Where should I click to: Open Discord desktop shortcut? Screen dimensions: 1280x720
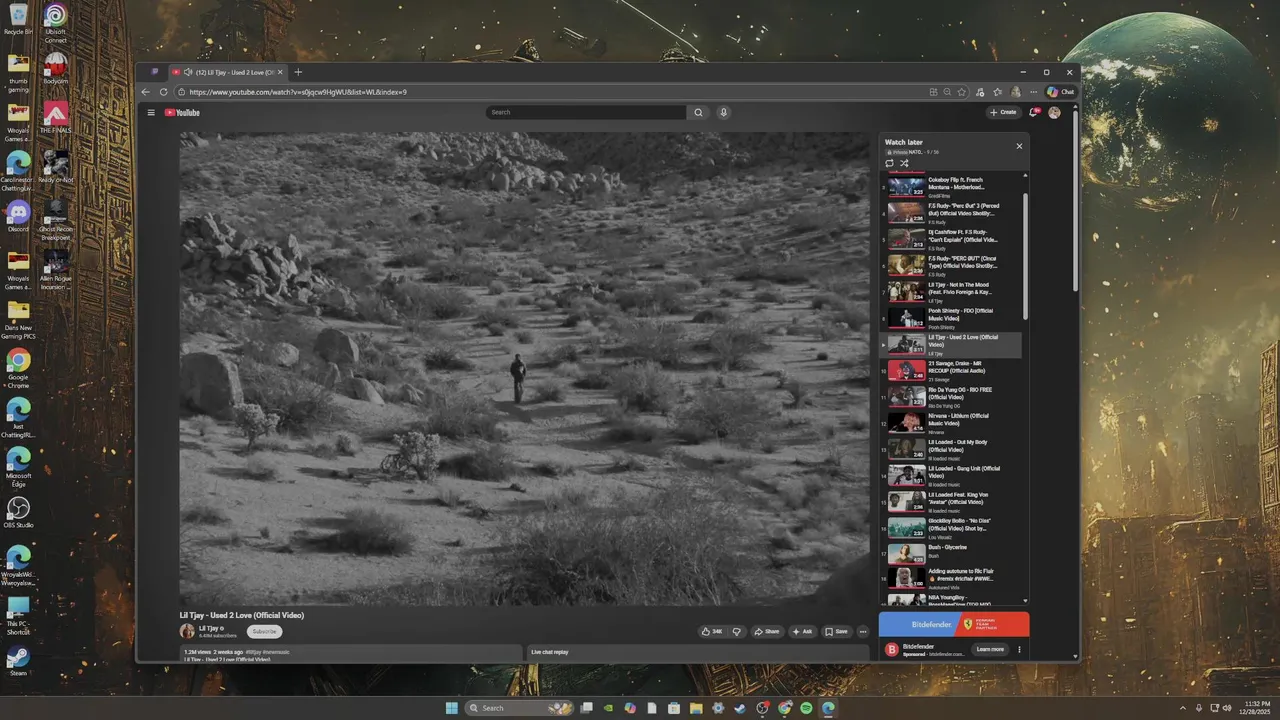pos(18,216)
